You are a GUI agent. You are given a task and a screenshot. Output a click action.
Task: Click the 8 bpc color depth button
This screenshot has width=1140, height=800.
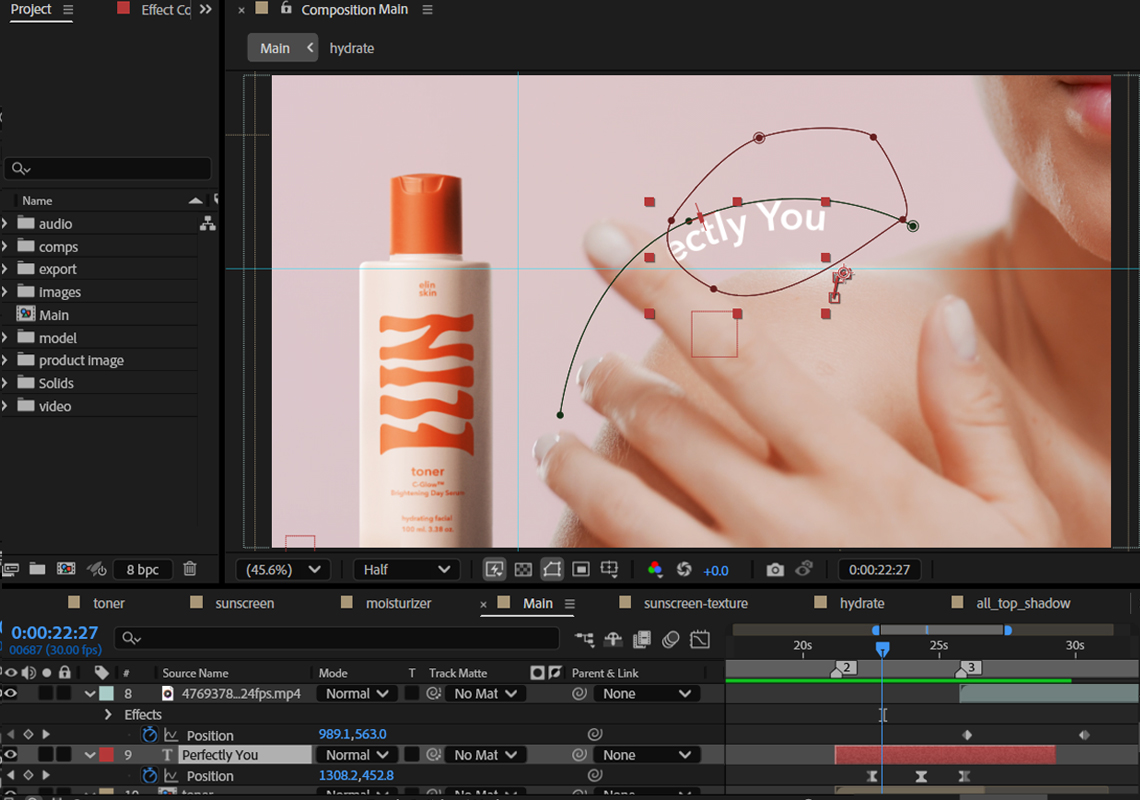tap(142, 569)
